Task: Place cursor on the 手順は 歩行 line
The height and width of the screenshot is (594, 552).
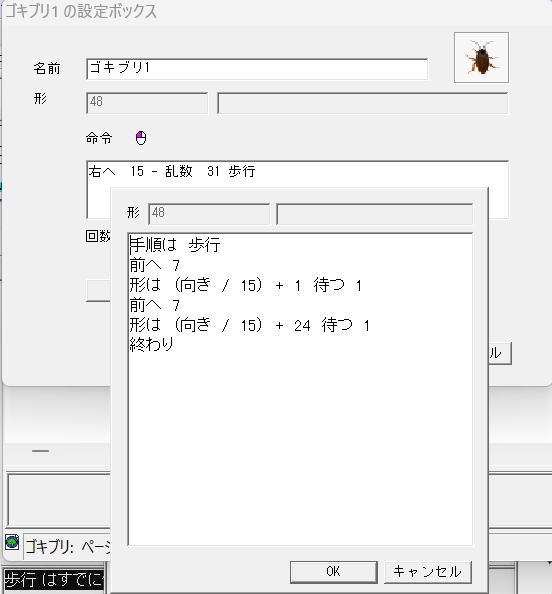Action: 175,245
